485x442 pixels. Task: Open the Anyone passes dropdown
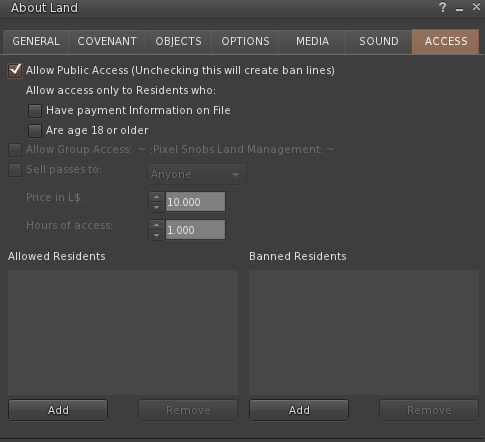197,174
